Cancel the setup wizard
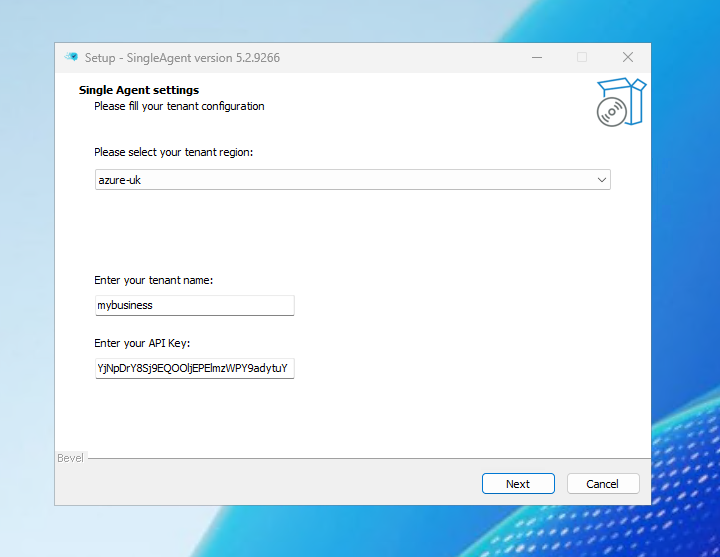 (602, 484)
